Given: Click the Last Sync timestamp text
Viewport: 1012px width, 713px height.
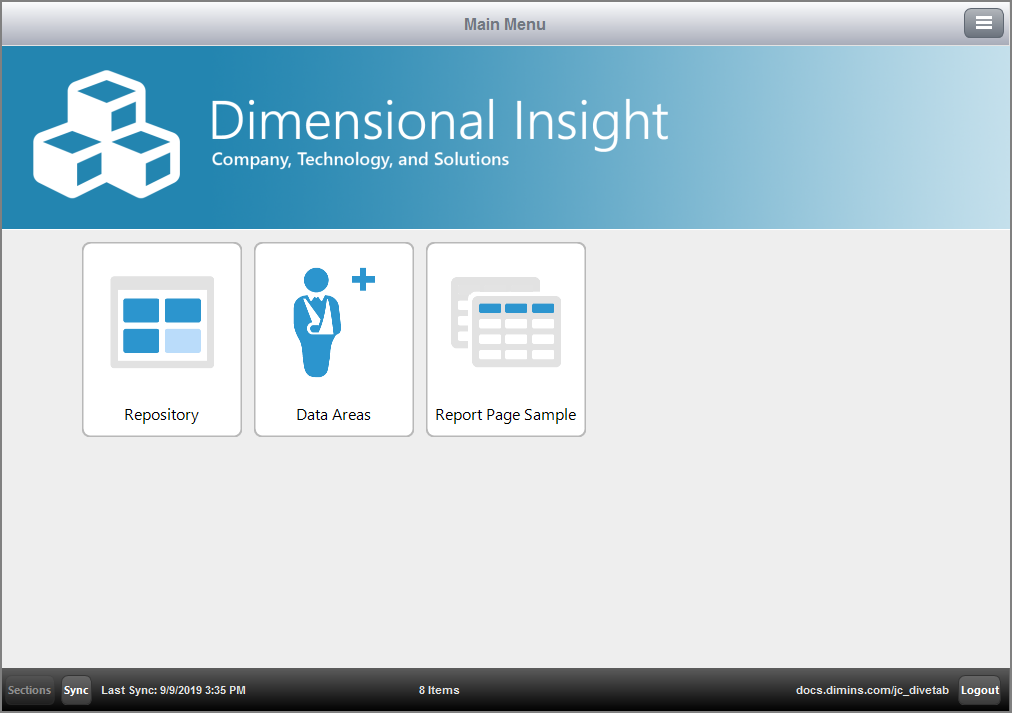Looking at the screenshot, I should coord(174,690).
